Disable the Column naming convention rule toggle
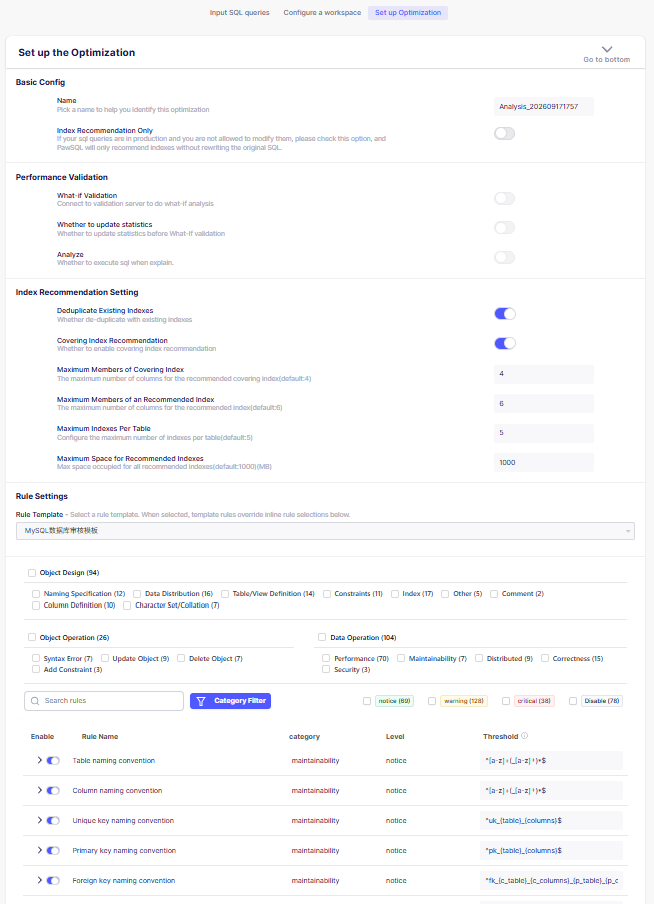Image resolution: width=654 pixels, height=904 pixels. coord(53,790)
